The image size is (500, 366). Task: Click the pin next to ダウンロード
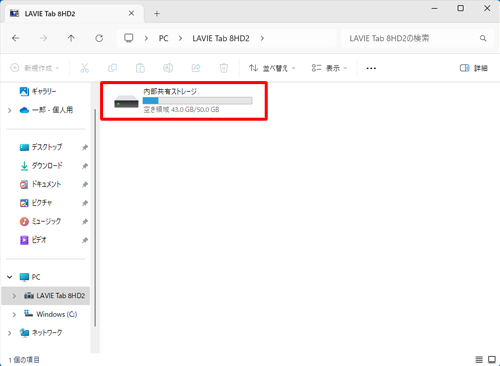[85, 166]
